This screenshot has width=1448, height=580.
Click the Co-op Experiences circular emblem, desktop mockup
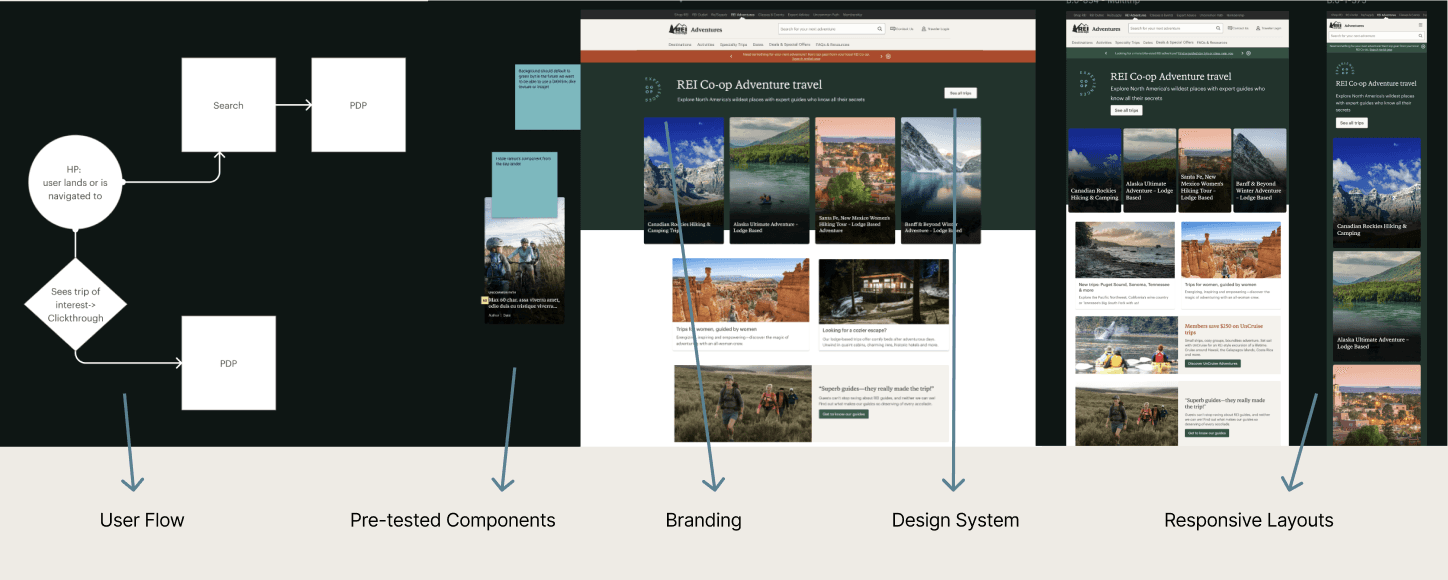pyautogui.click(x=653, y=91)
